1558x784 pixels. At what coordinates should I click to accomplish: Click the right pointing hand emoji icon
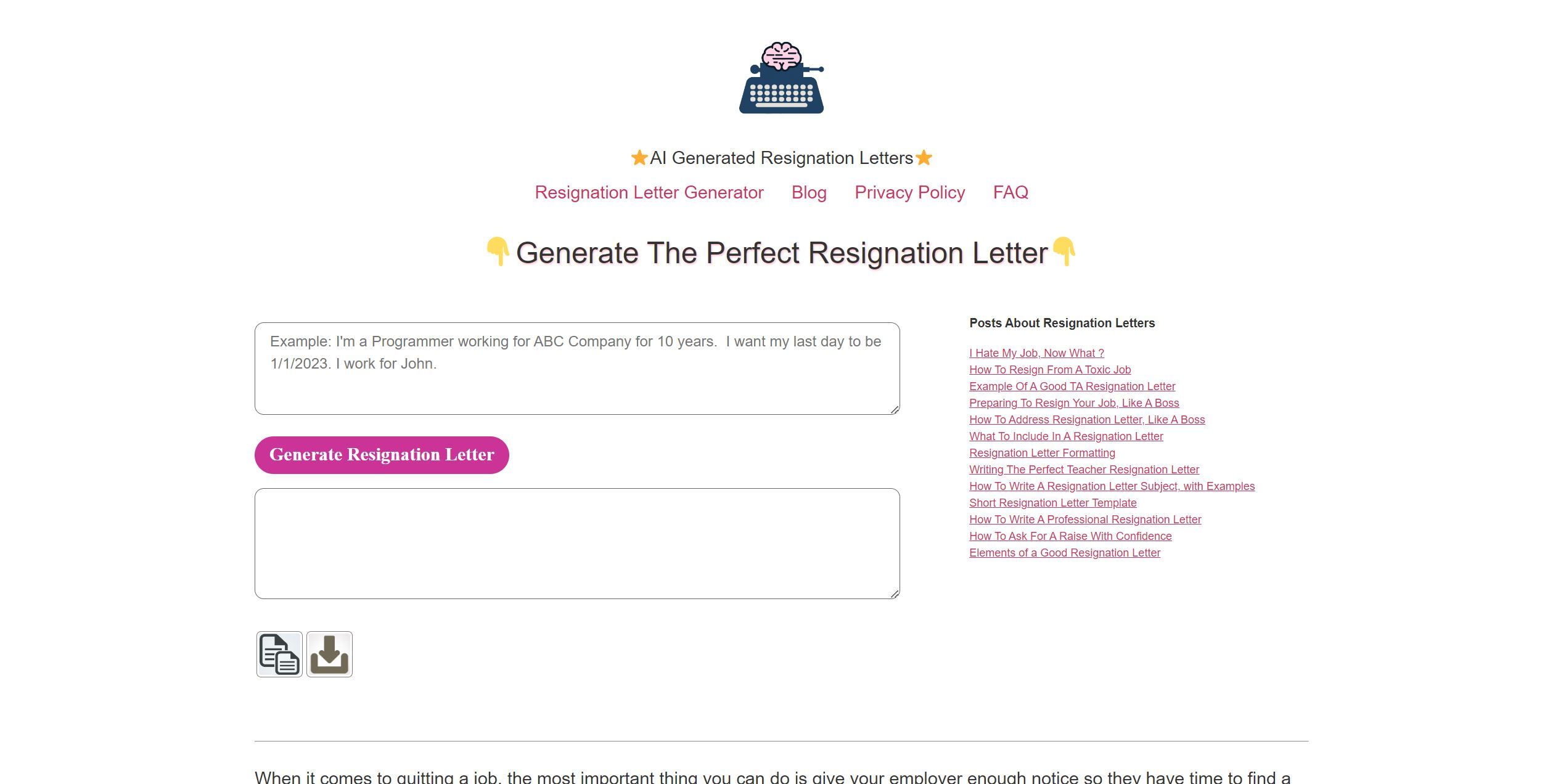tap(1064, 251)
